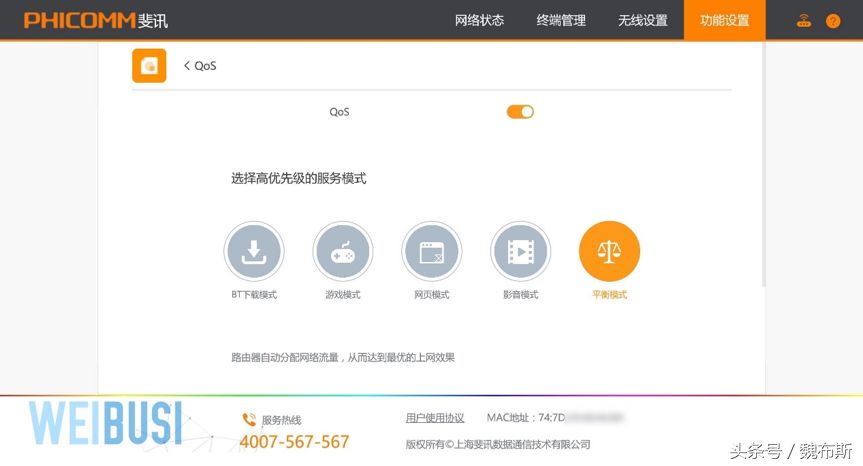Click the orange 平衡模式 text label
This screenshot has width=863, height=466.
pos(609,295)
